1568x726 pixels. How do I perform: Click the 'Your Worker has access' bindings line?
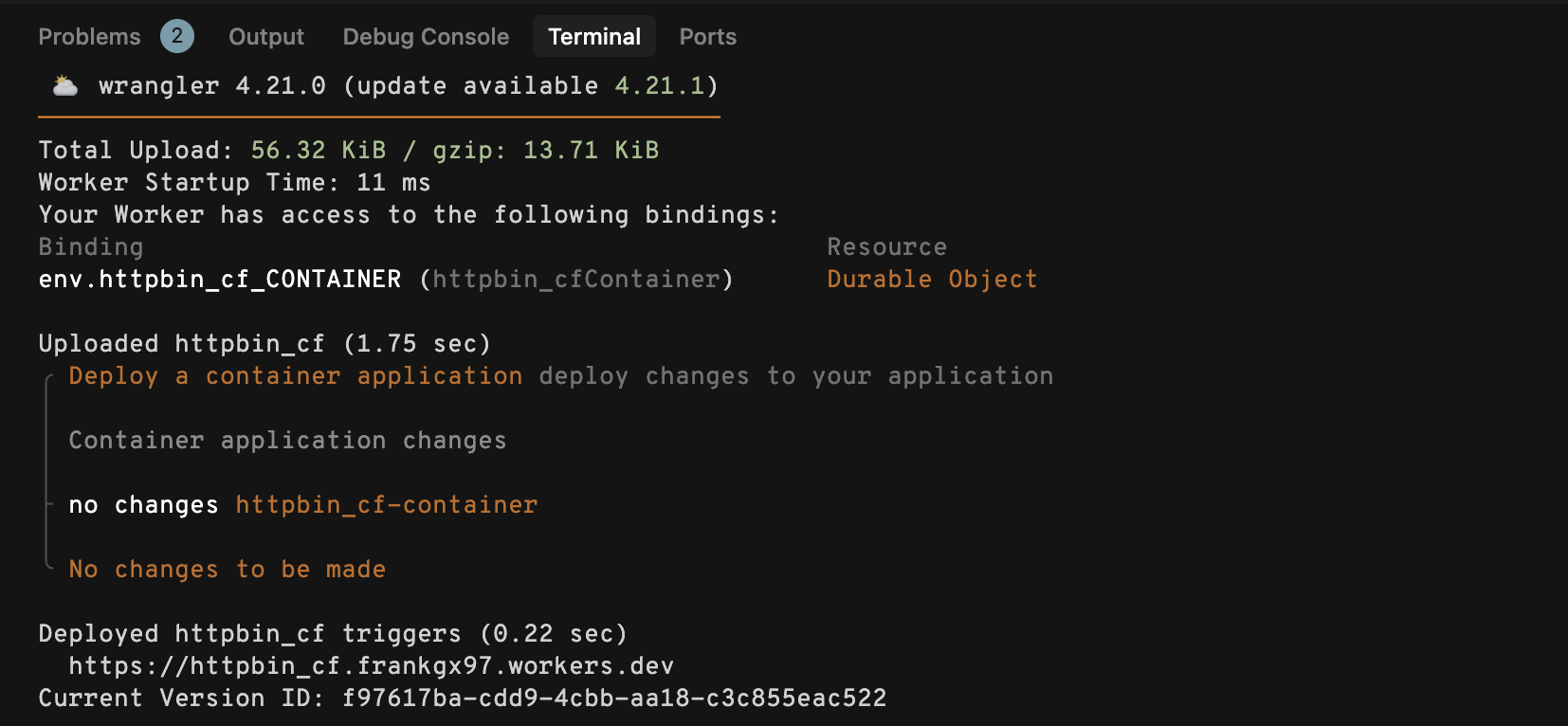click(x=410, y=215)
